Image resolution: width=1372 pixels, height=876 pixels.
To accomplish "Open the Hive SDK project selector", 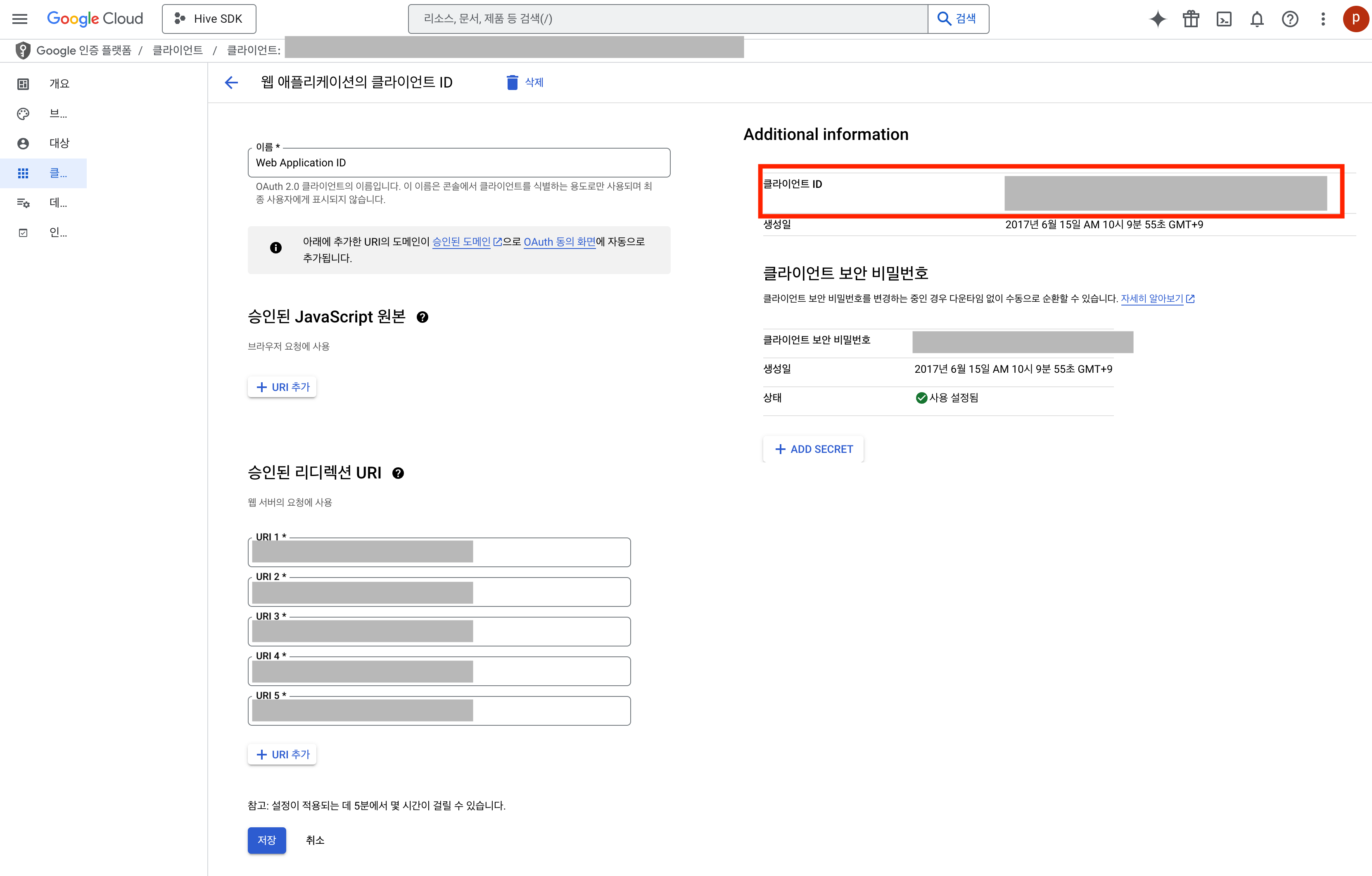I will (209, 19).
